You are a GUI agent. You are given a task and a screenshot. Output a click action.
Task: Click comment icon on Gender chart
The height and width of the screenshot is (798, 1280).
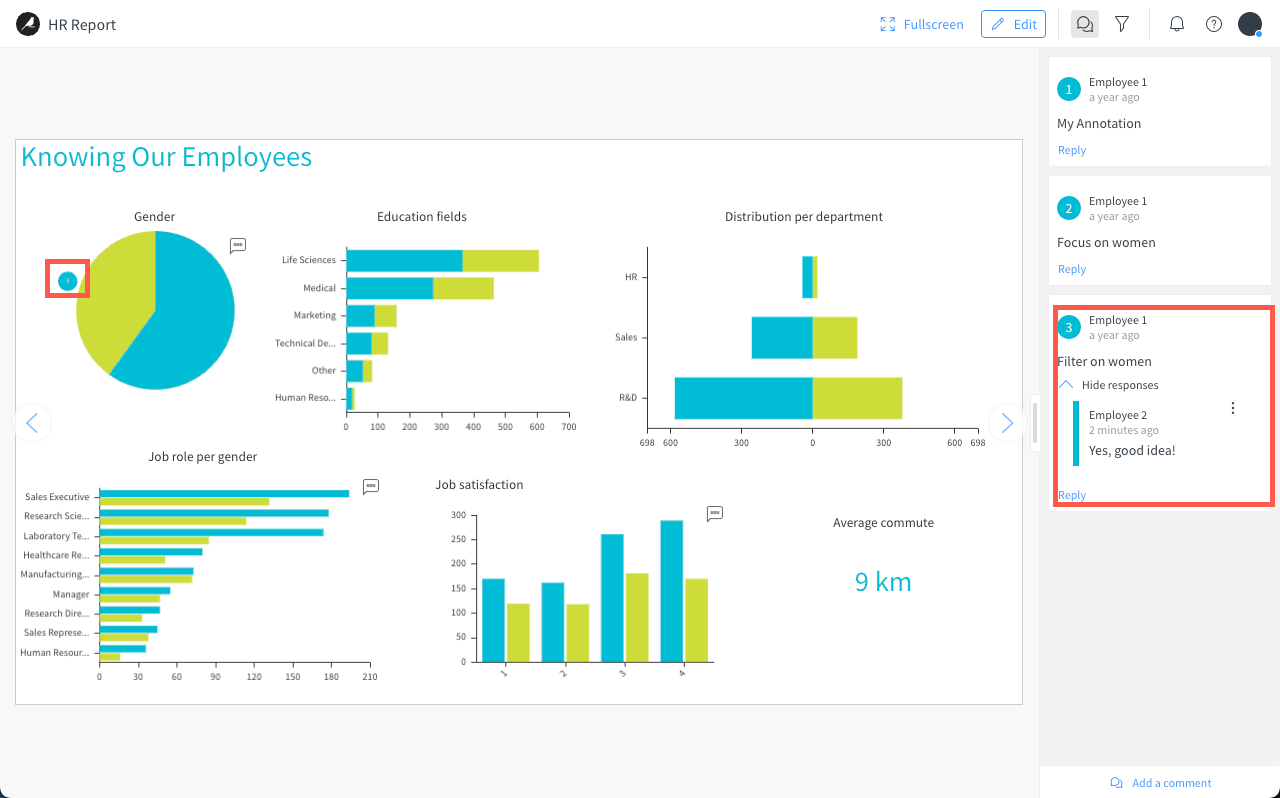click(x=238, y=245)
